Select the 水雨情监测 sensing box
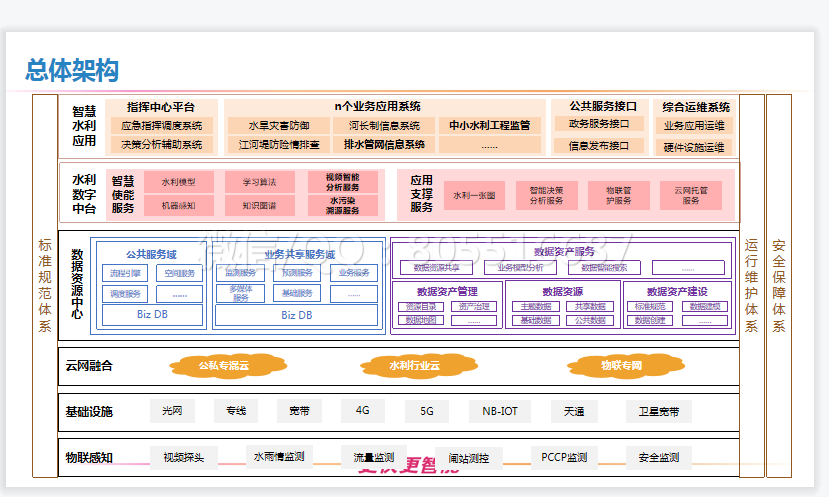Image resolution: width=829 pixels, height=497 pixels. point(279,457)
